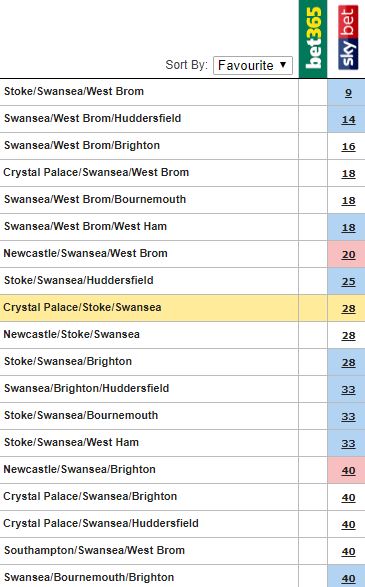Click the Swansea/West Brom/Bournemouth selection name
The width and height of the screenshot is (365, 587).
[95, 199]
